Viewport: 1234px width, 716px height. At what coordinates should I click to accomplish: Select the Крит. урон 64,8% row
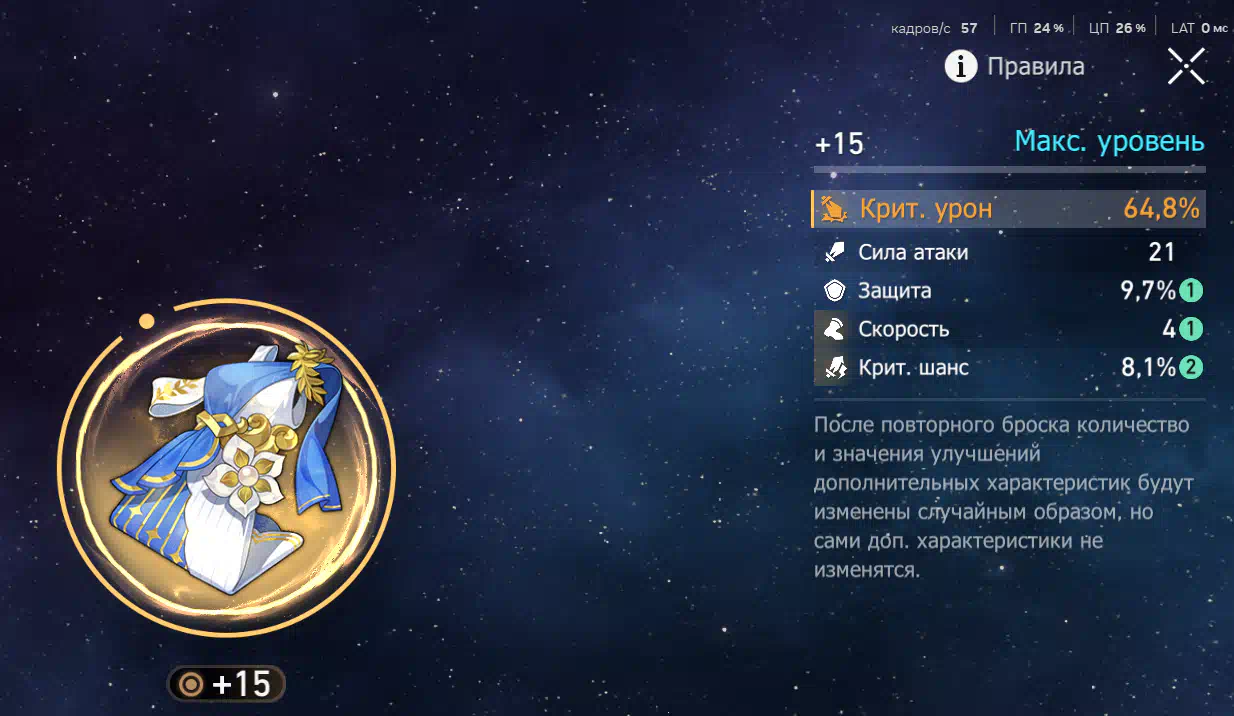[1008, 209]
